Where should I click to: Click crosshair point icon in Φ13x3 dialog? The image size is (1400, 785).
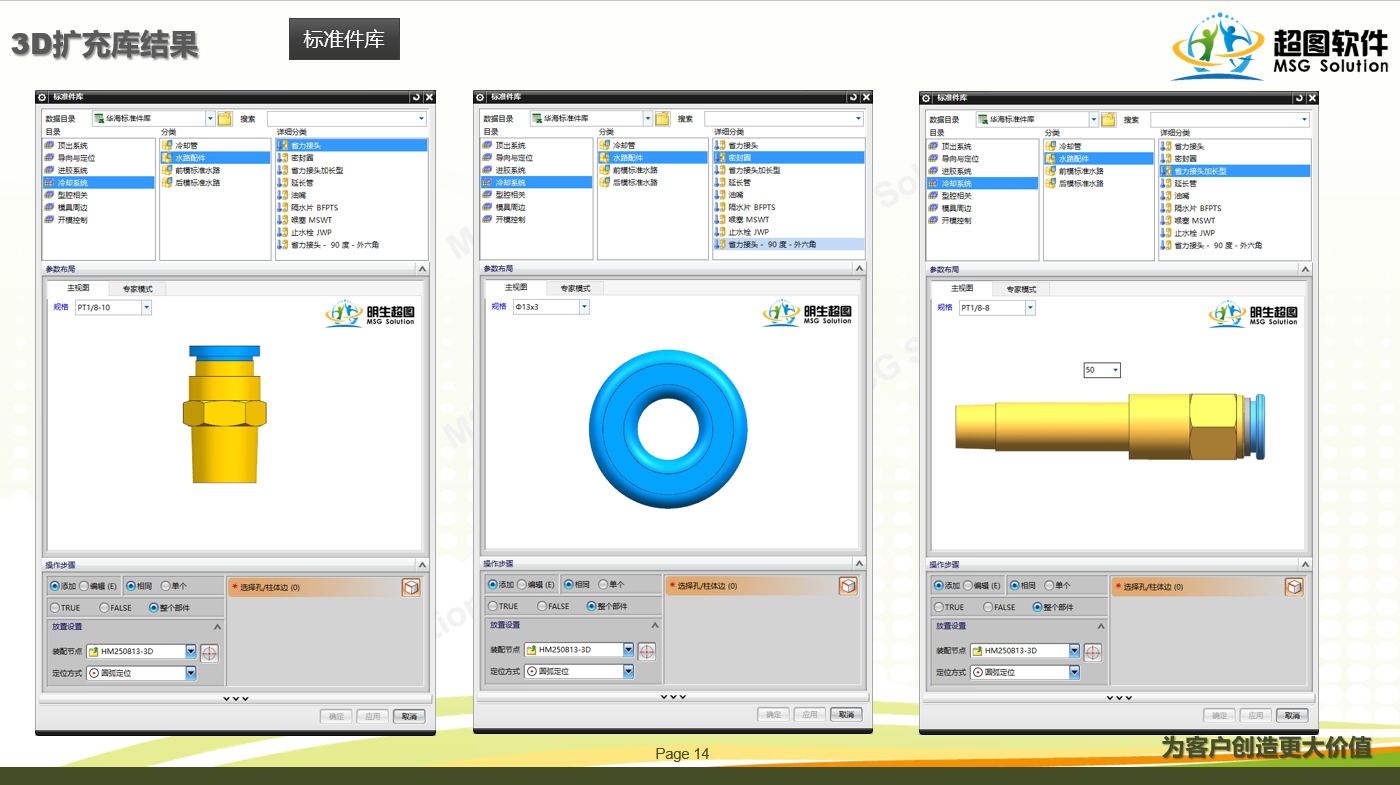point(647,652)
